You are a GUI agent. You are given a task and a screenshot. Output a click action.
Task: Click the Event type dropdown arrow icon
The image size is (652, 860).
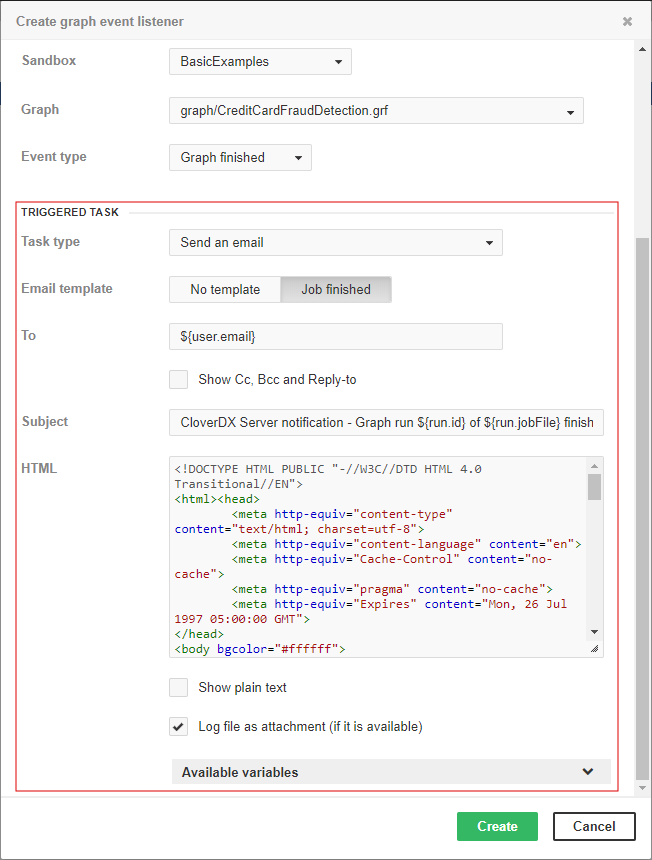[x=297, y=157]
